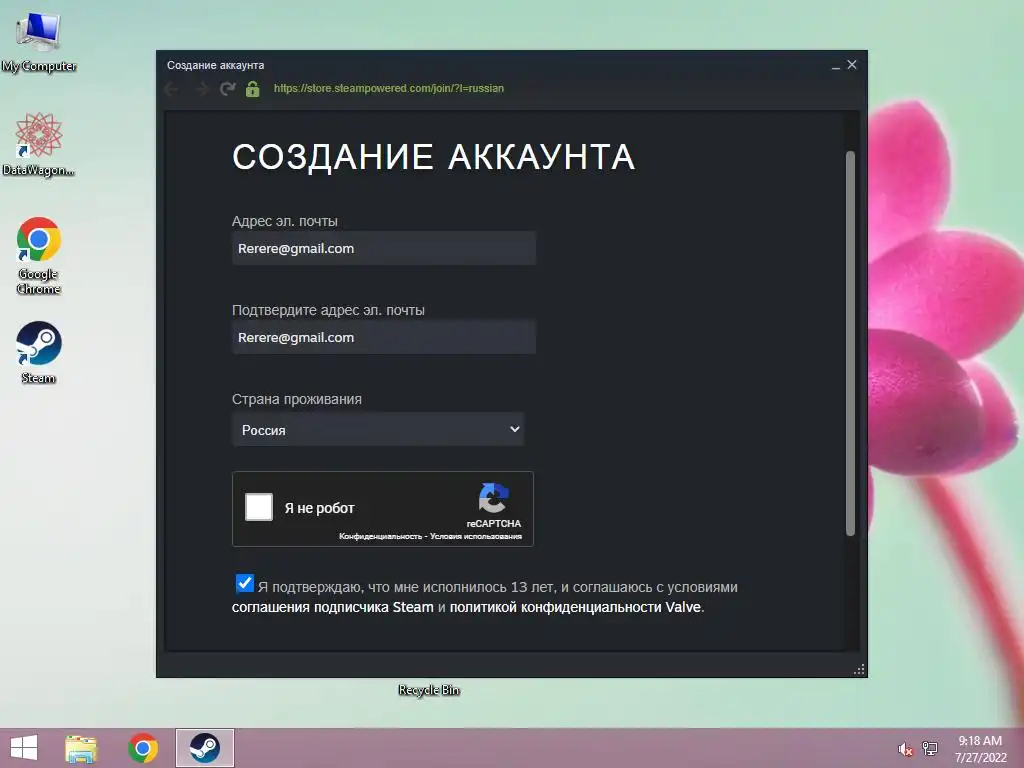This screenshot has height=768, width=1024.
Task: Click the green padlock security icon
Action: pyautogui.click(x=253, y=89)
